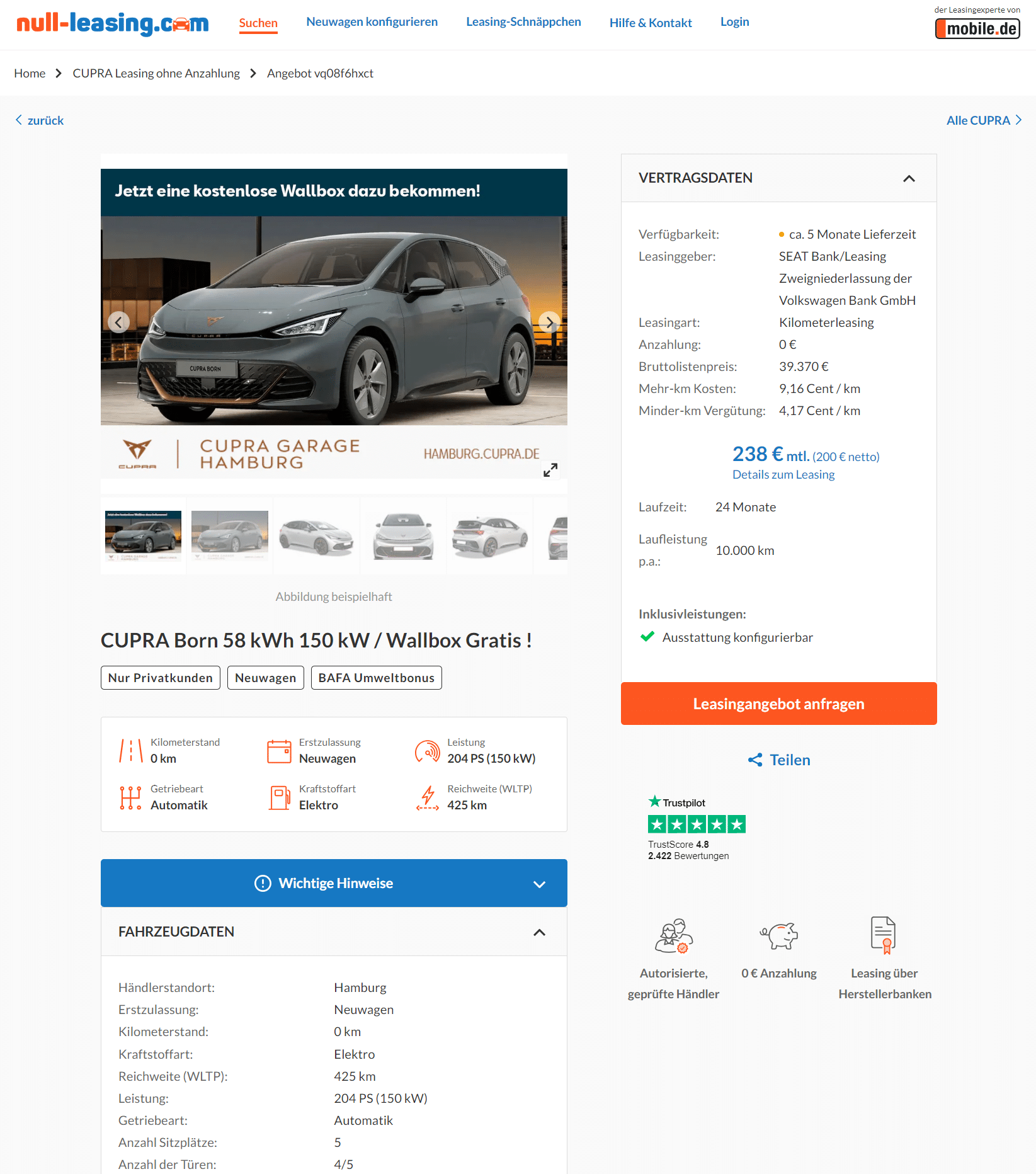This screenshot has height=1174, width=1036.
Task: Click the back chevron beside zurück
Action: tap(19, 120)
